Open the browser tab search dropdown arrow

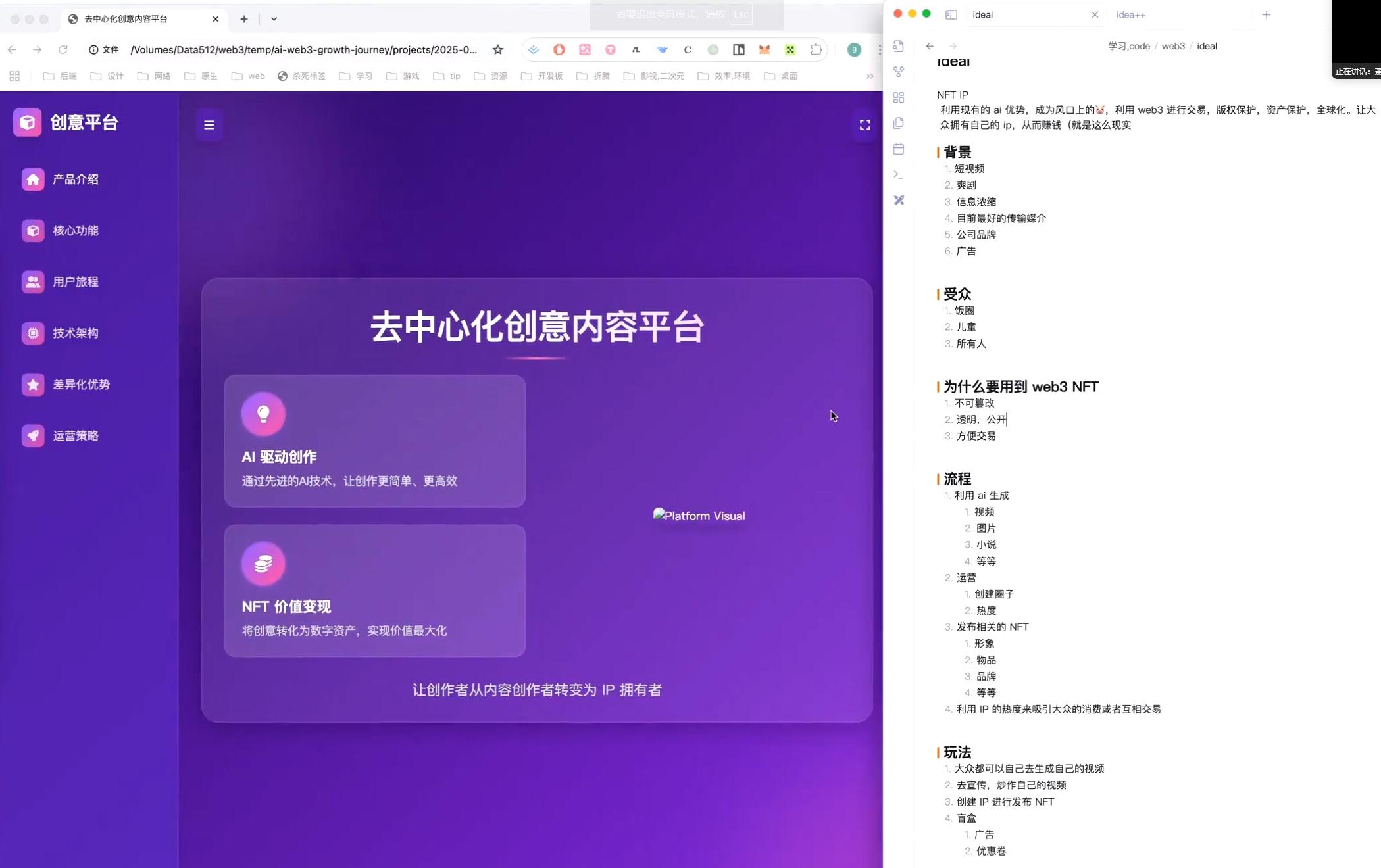[274, 19]
